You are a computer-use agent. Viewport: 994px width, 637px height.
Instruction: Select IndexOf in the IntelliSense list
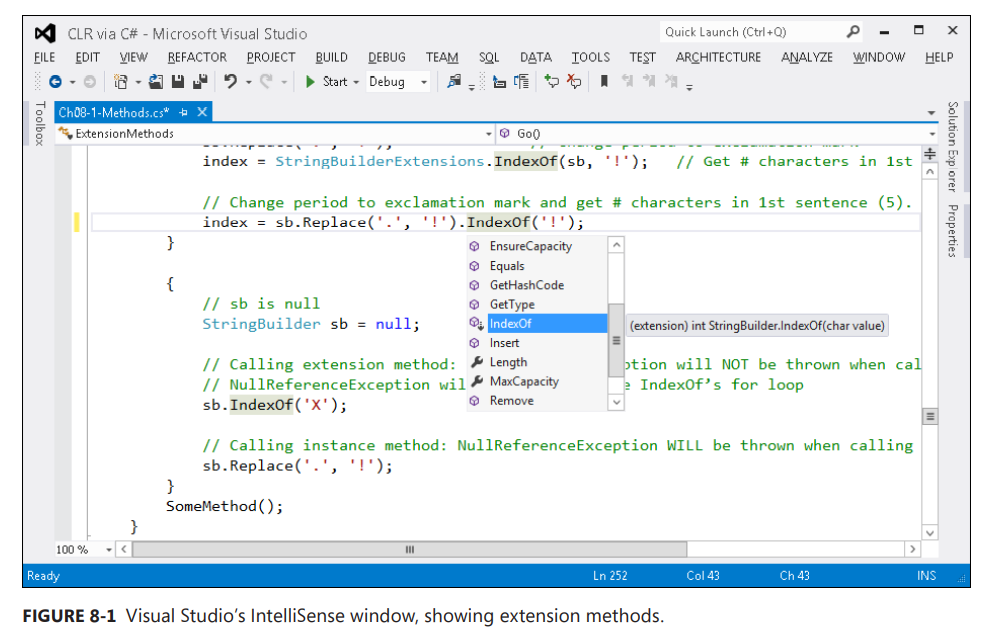[x=510, y=324]
